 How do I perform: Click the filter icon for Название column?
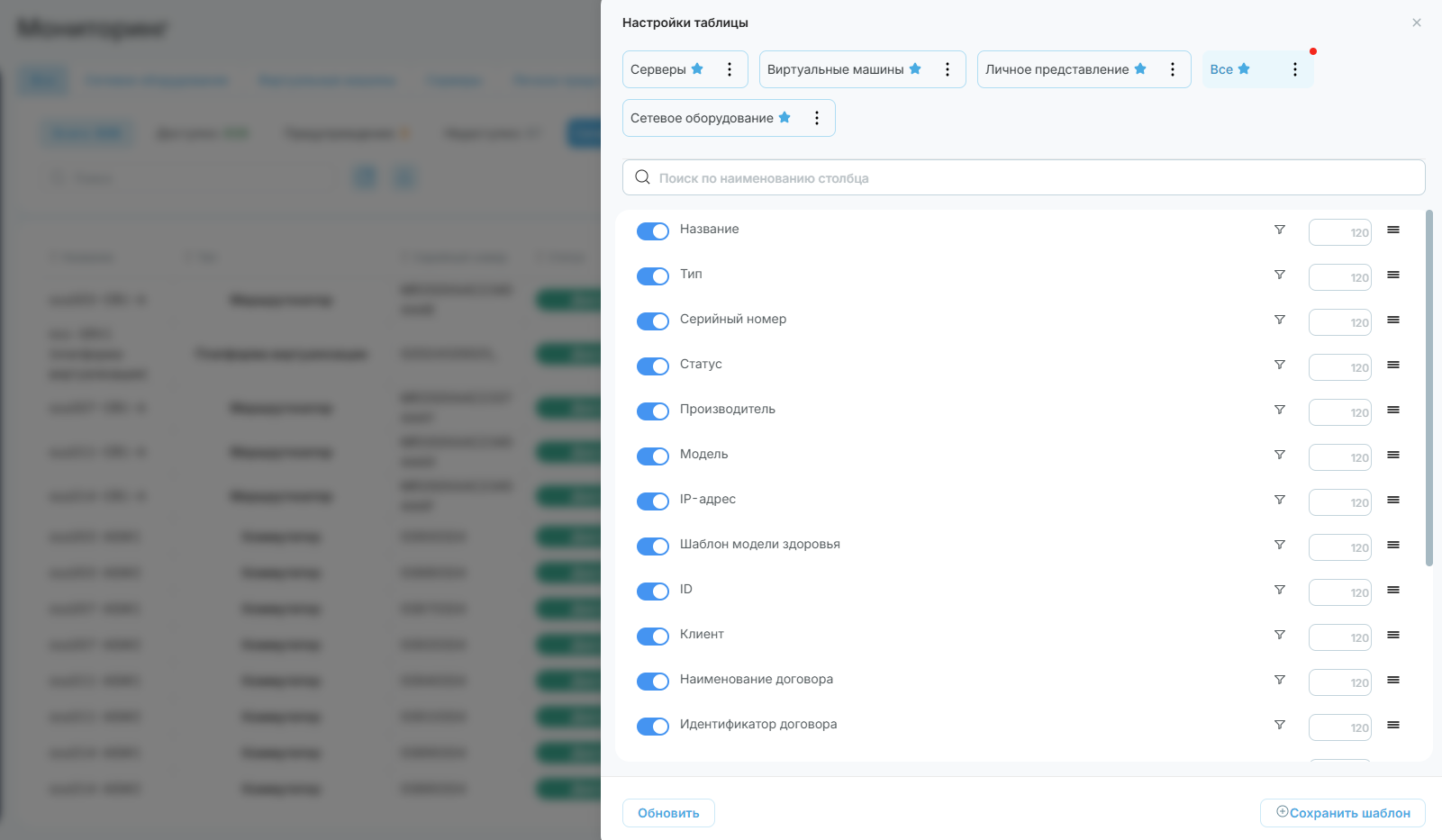[1279, 230]
